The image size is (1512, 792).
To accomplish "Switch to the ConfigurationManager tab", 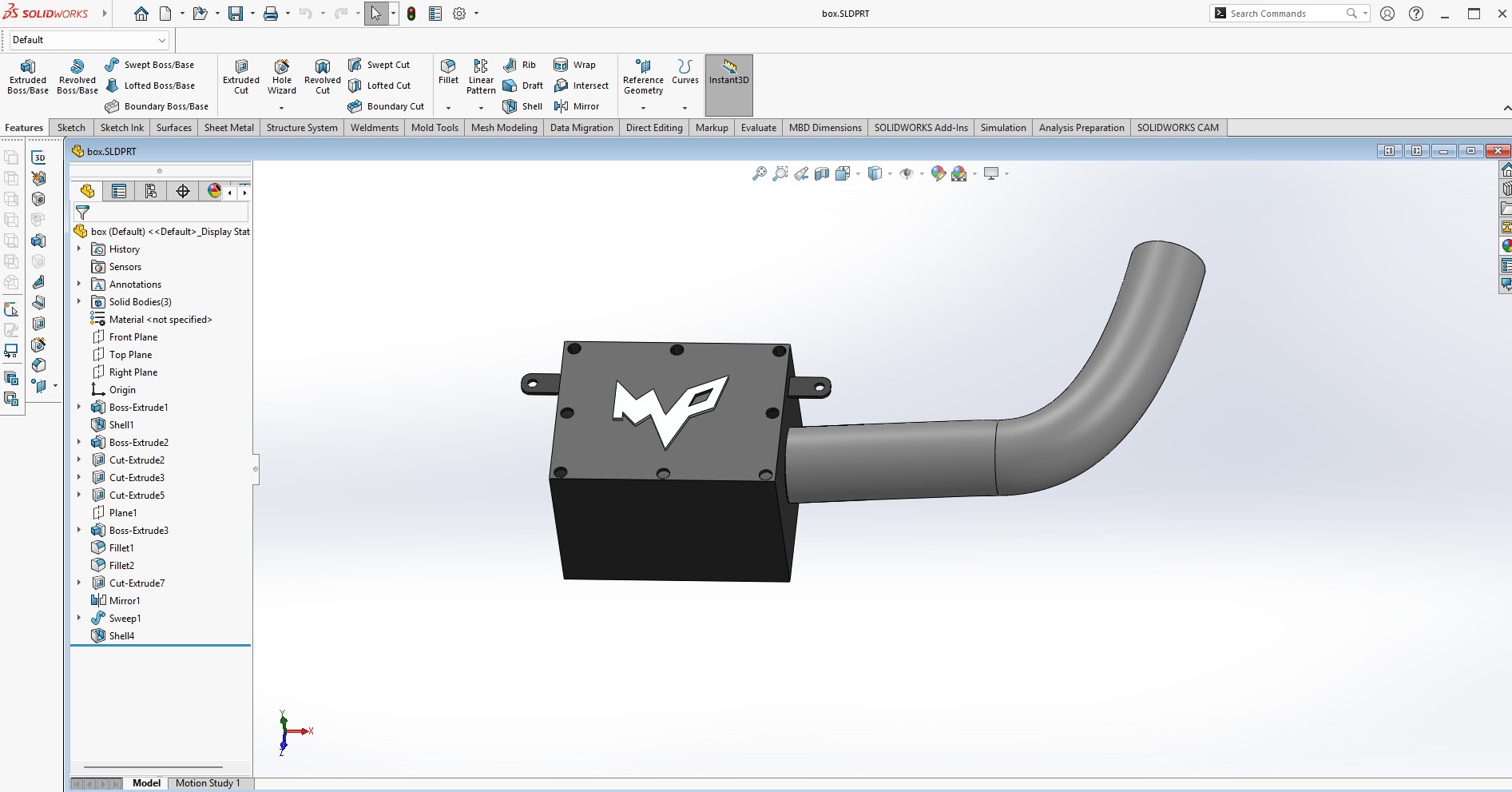I will pyautogui.click(x=151, y=191).
